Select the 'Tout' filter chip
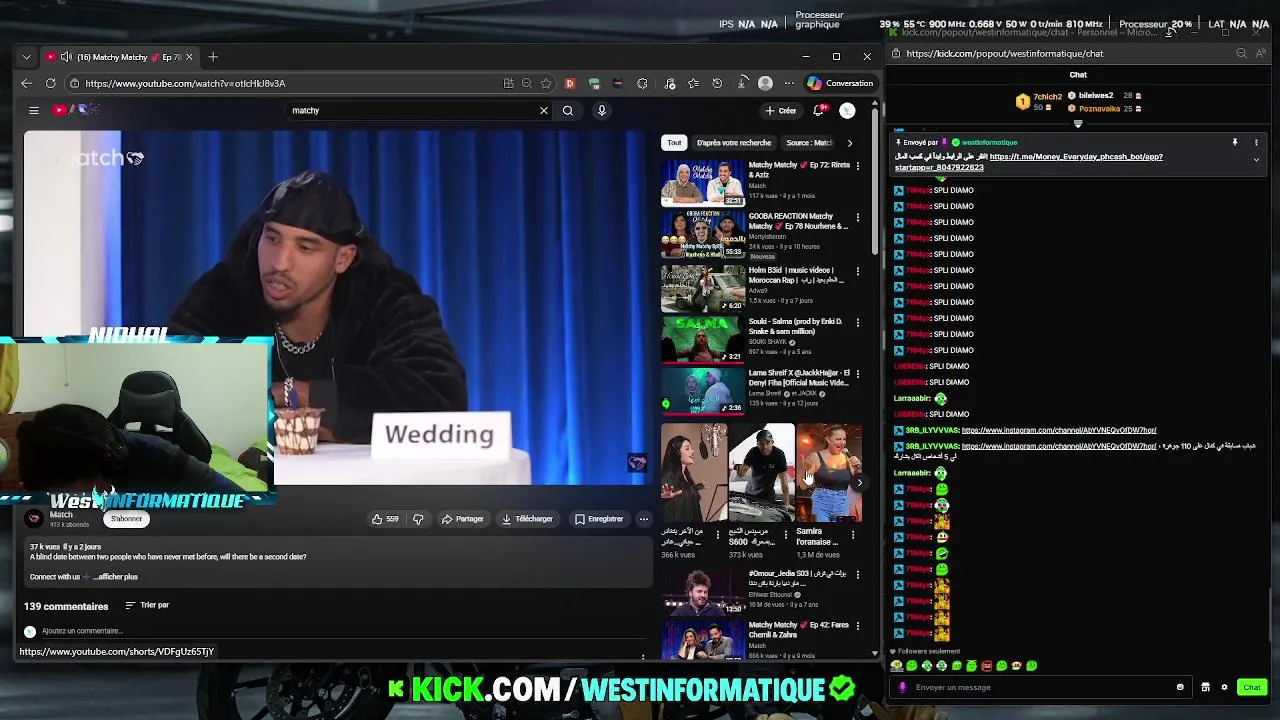This screenshot has height=720, width=1280. (674, 143)
